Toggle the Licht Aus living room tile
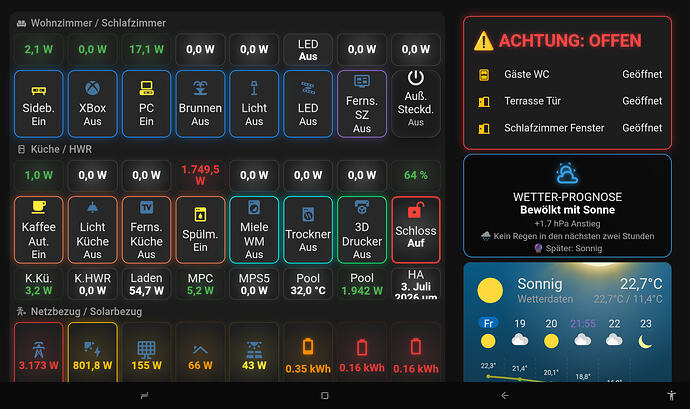The image size is (690, 409). (x=254, y=104)
